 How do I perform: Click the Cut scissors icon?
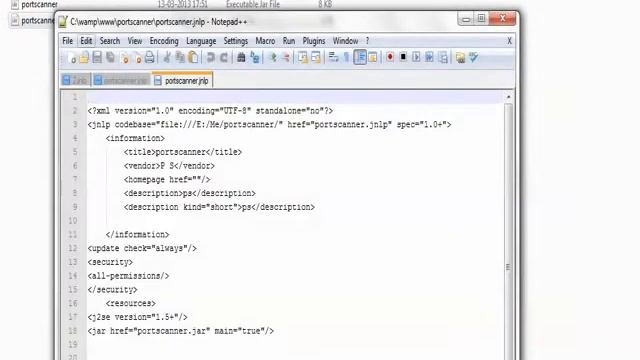(x=167, y=58)
